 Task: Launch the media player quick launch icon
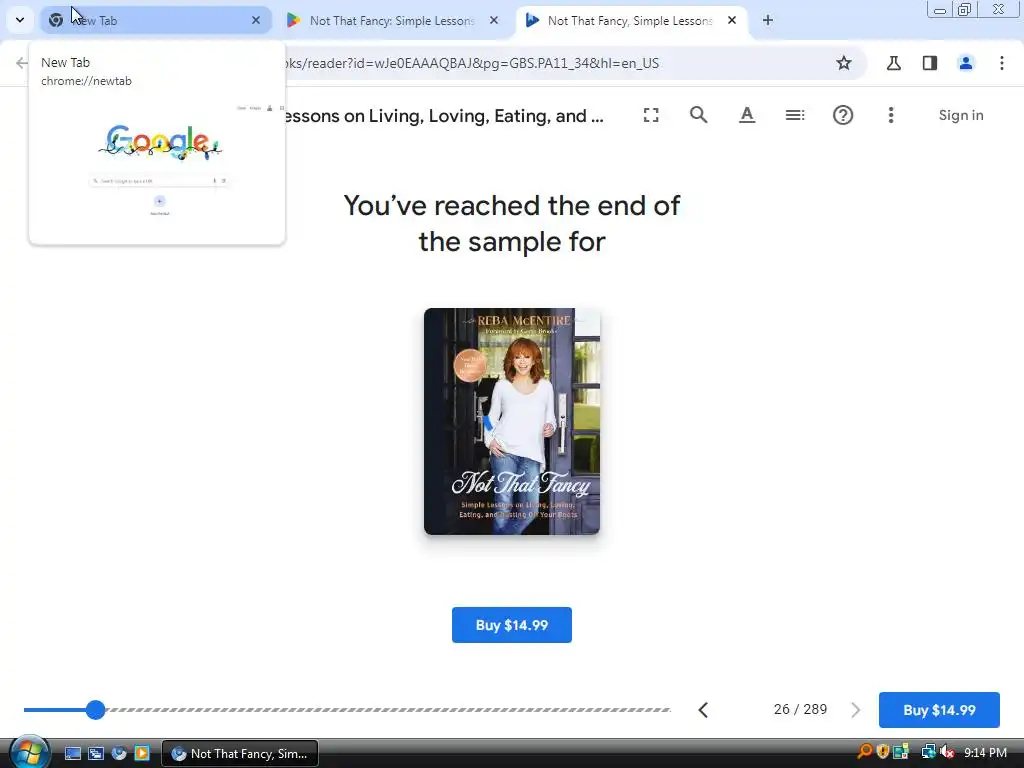pos(142,754)
